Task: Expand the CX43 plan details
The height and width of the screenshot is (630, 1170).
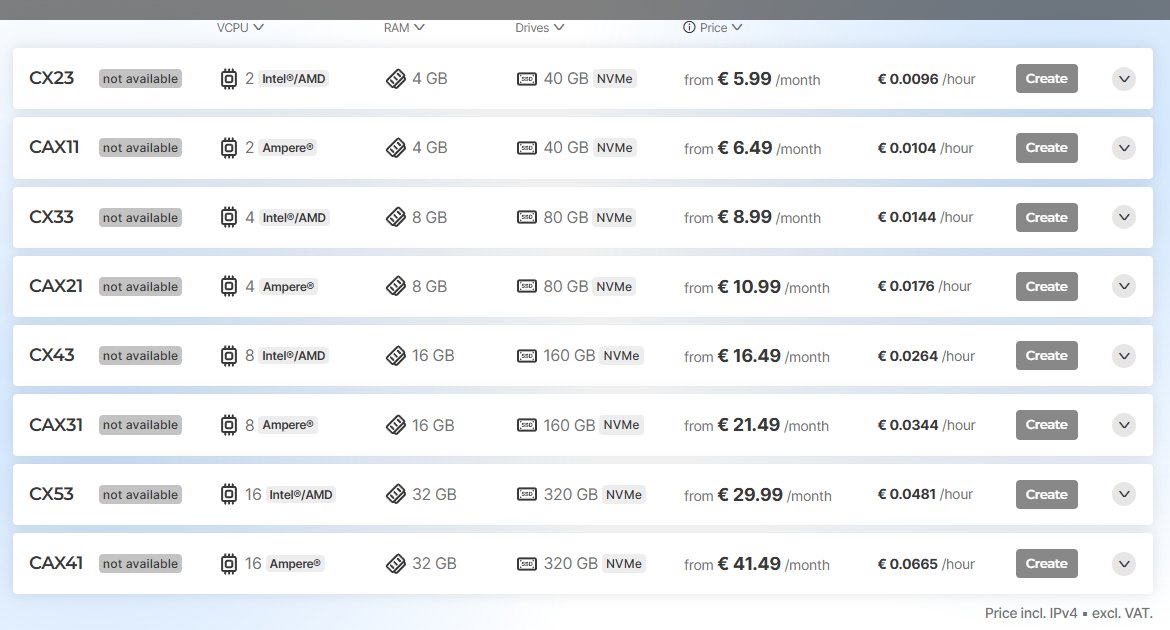Action: (x=1124, y=355)
